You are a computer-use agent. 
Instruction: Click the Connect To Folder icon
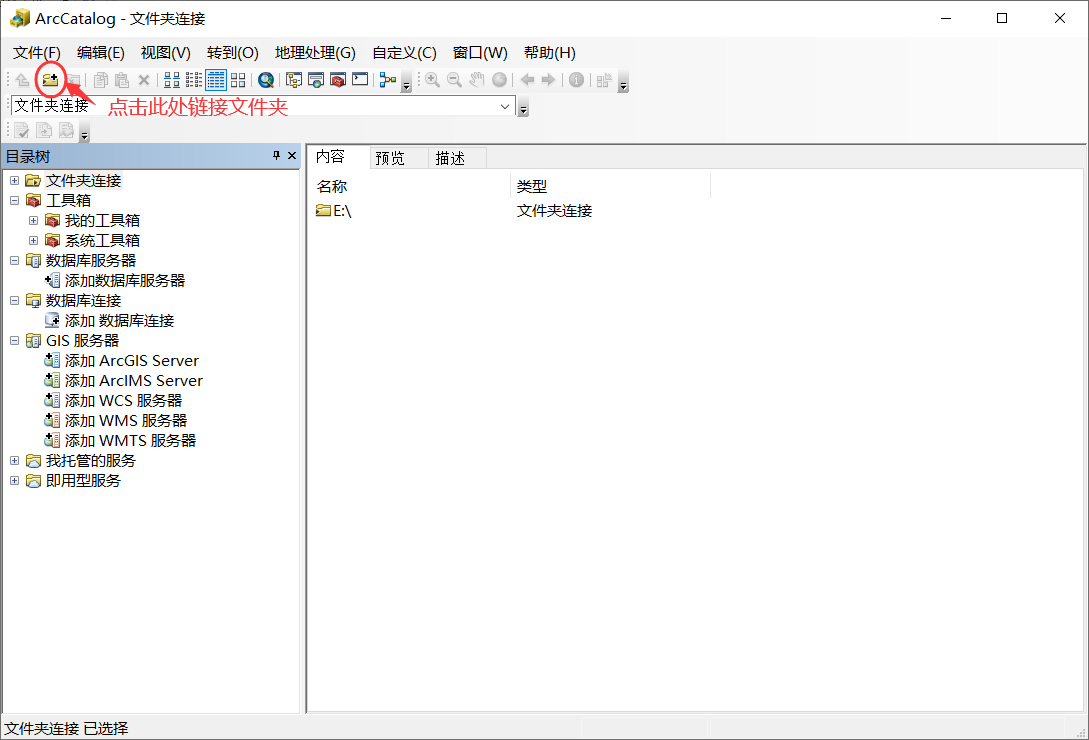[x=50, y=80]
